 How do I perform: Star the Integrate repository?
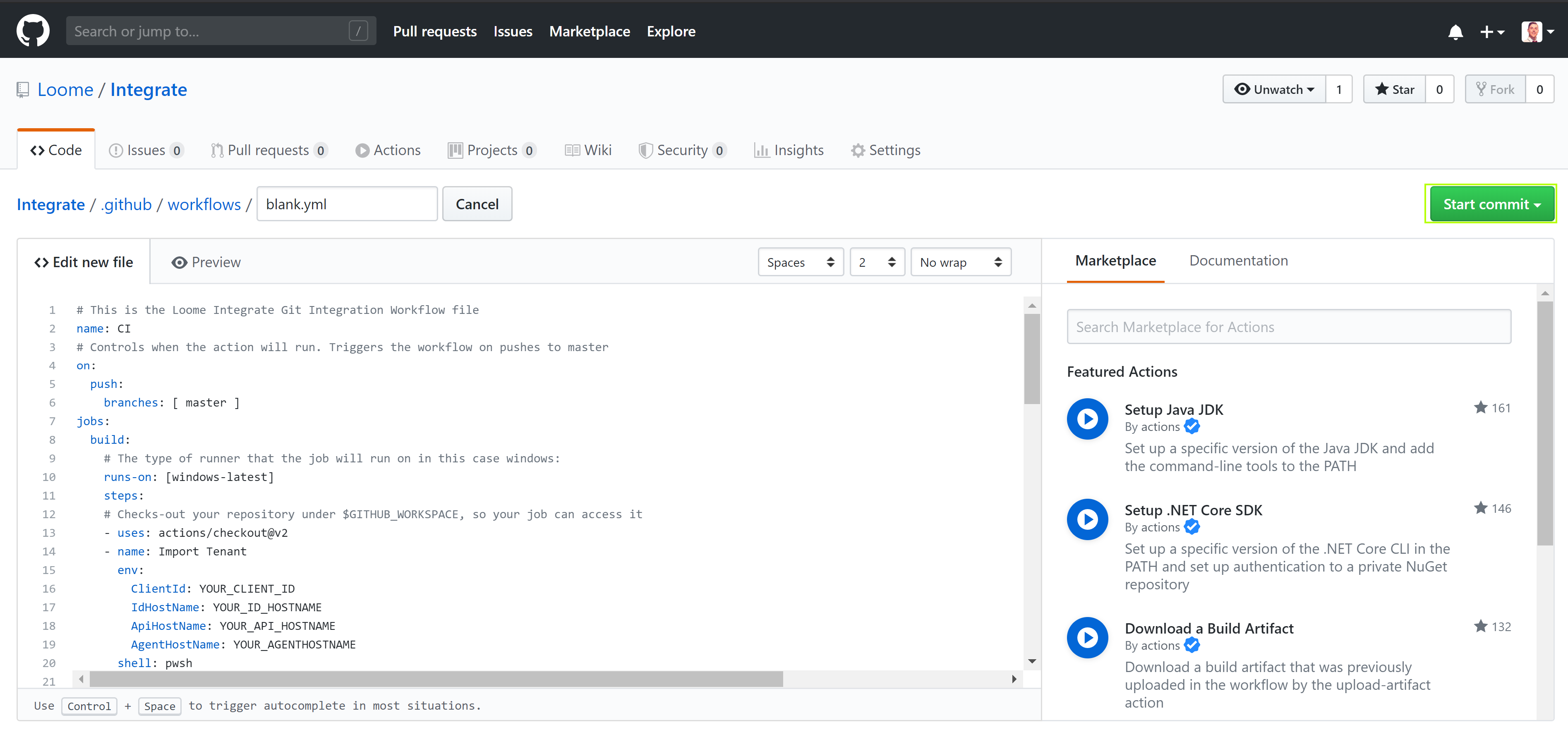(1394, 89)
